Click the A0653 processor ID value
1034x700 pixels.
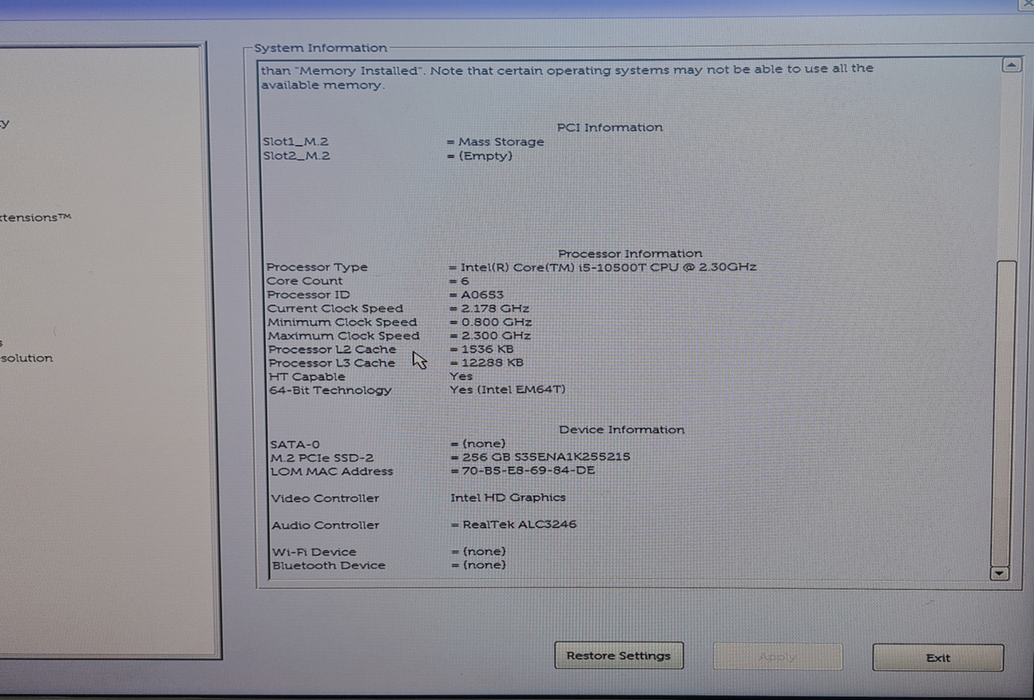coord(482,295)
